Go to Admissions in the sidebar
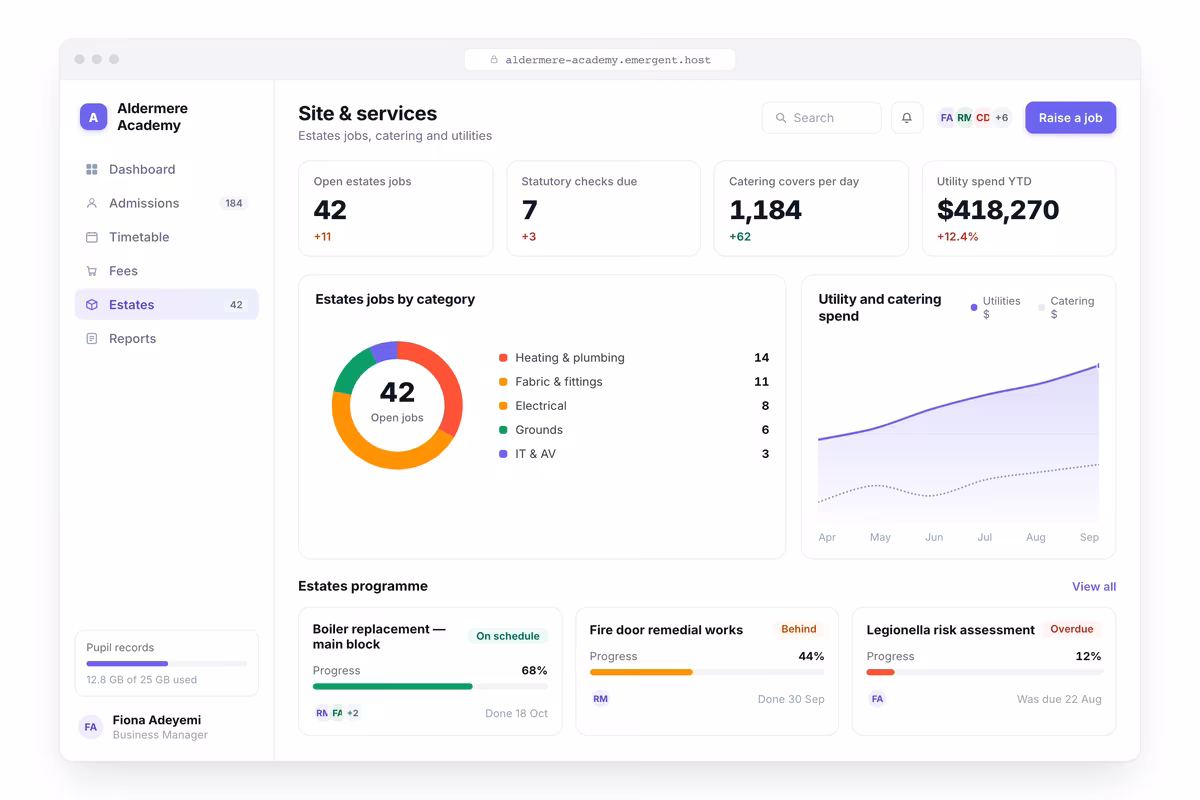The width and height of the screenshot is (1200, 800). [x=167, y=203]
